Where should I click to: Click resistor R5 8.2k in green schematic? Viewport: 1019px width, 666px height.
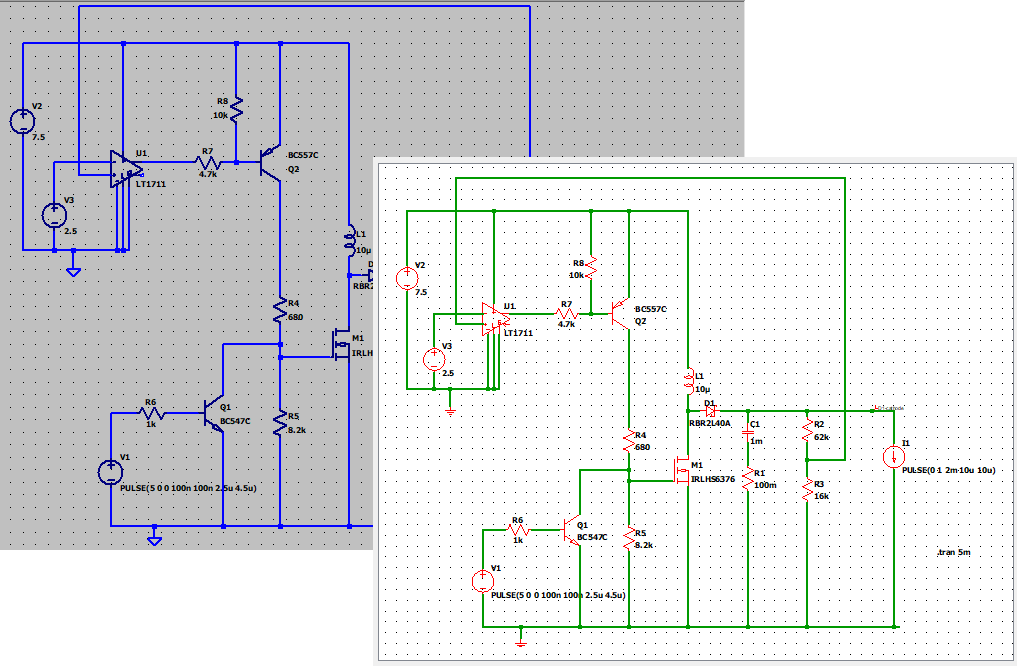627,540
